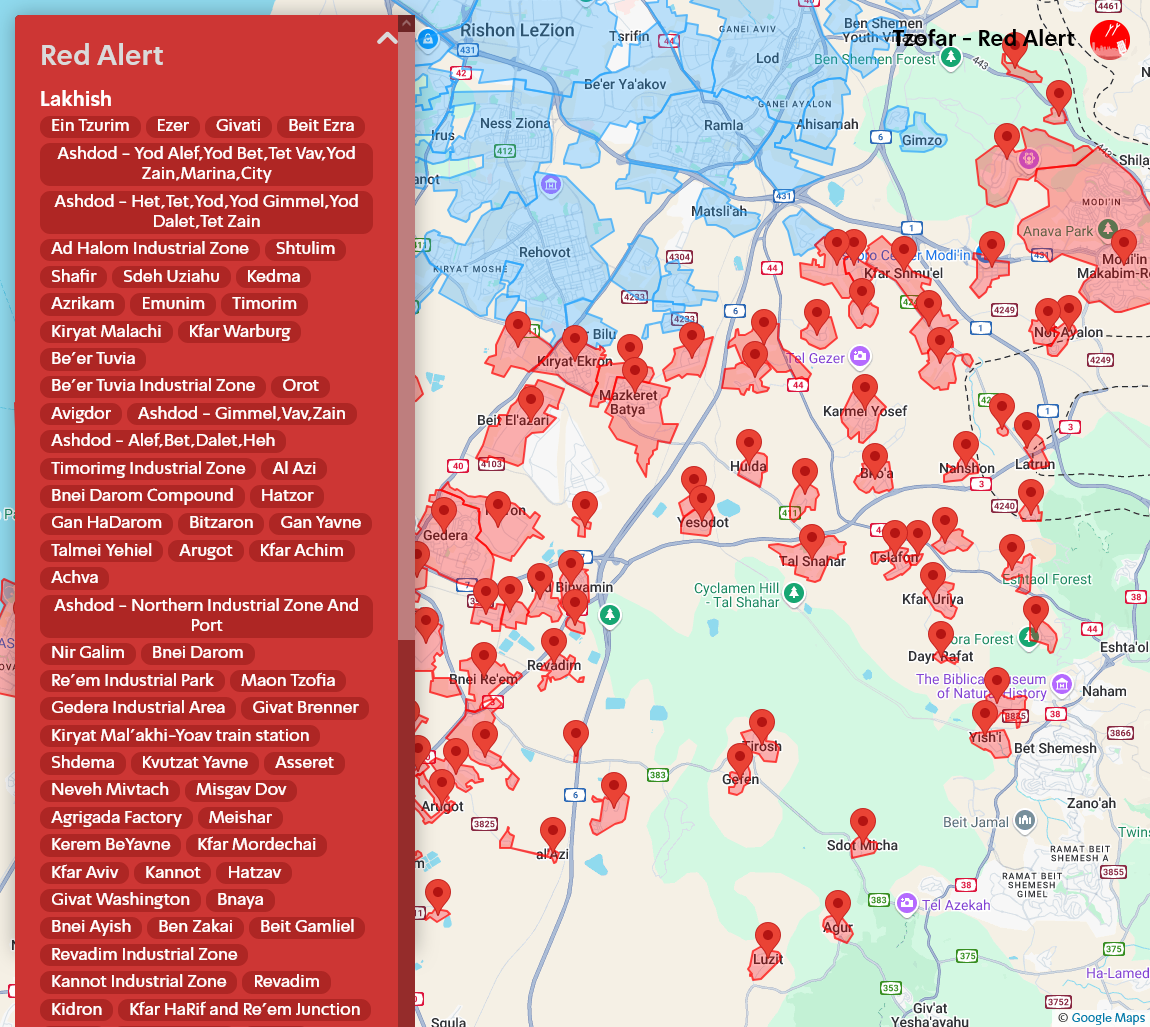1150x1027 pixels.
Task: Select the Ad Halom Industrial Zone tag
Action: coord(150,249)
